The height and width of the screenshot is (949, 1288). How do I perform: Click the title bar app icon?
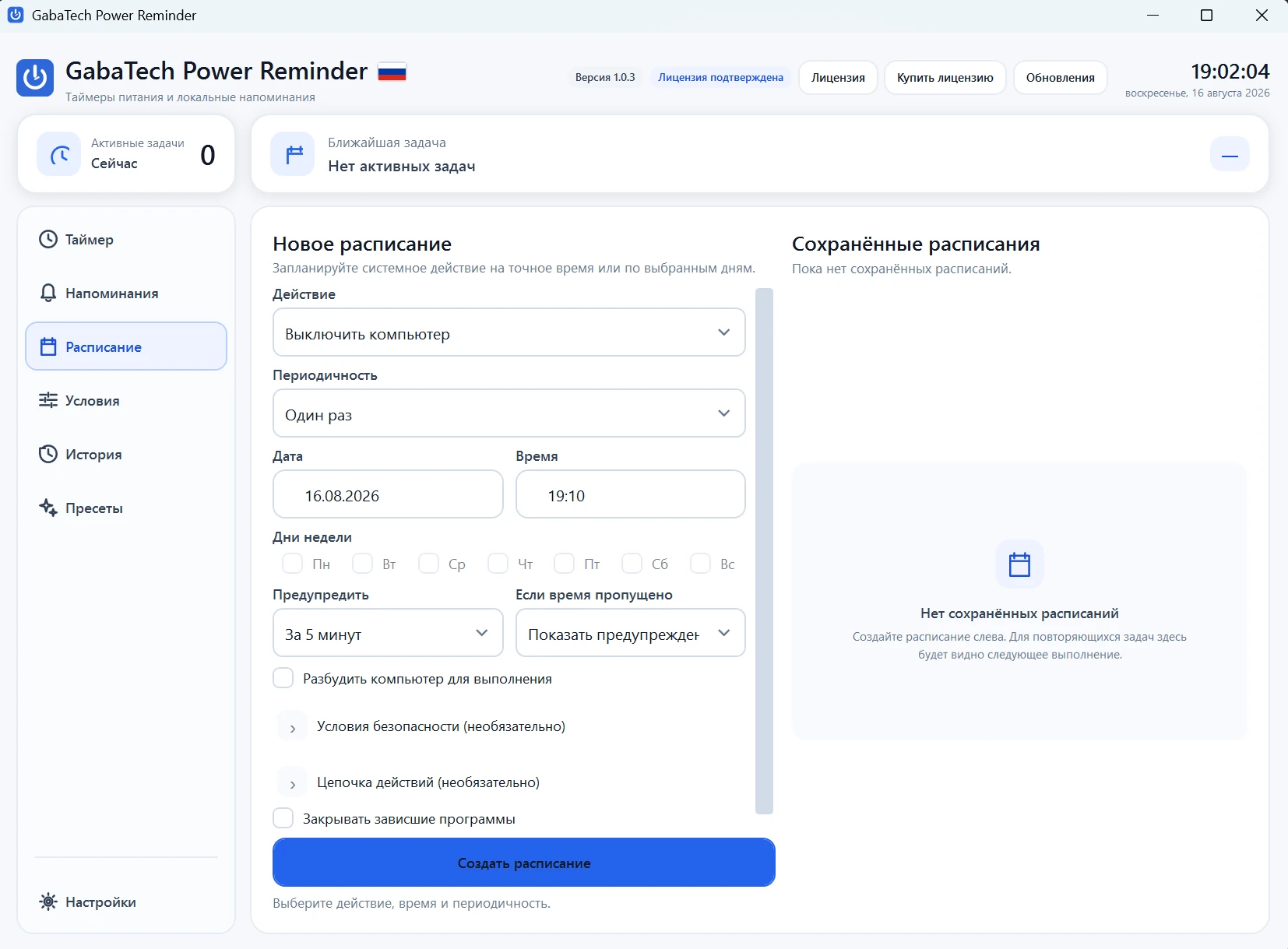coord(16,15)
